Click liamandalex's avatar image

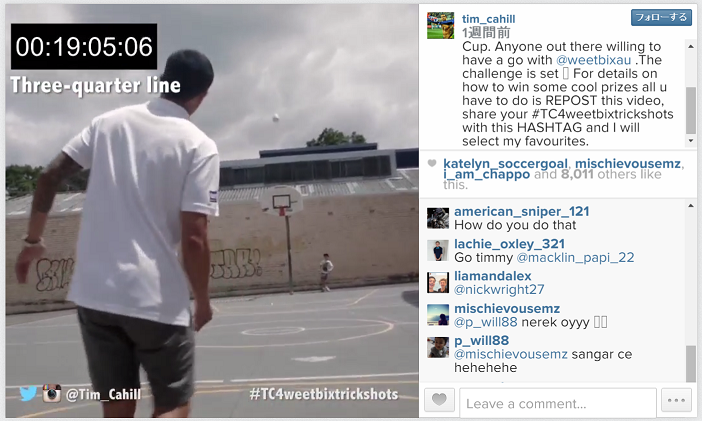coord(438,283)
